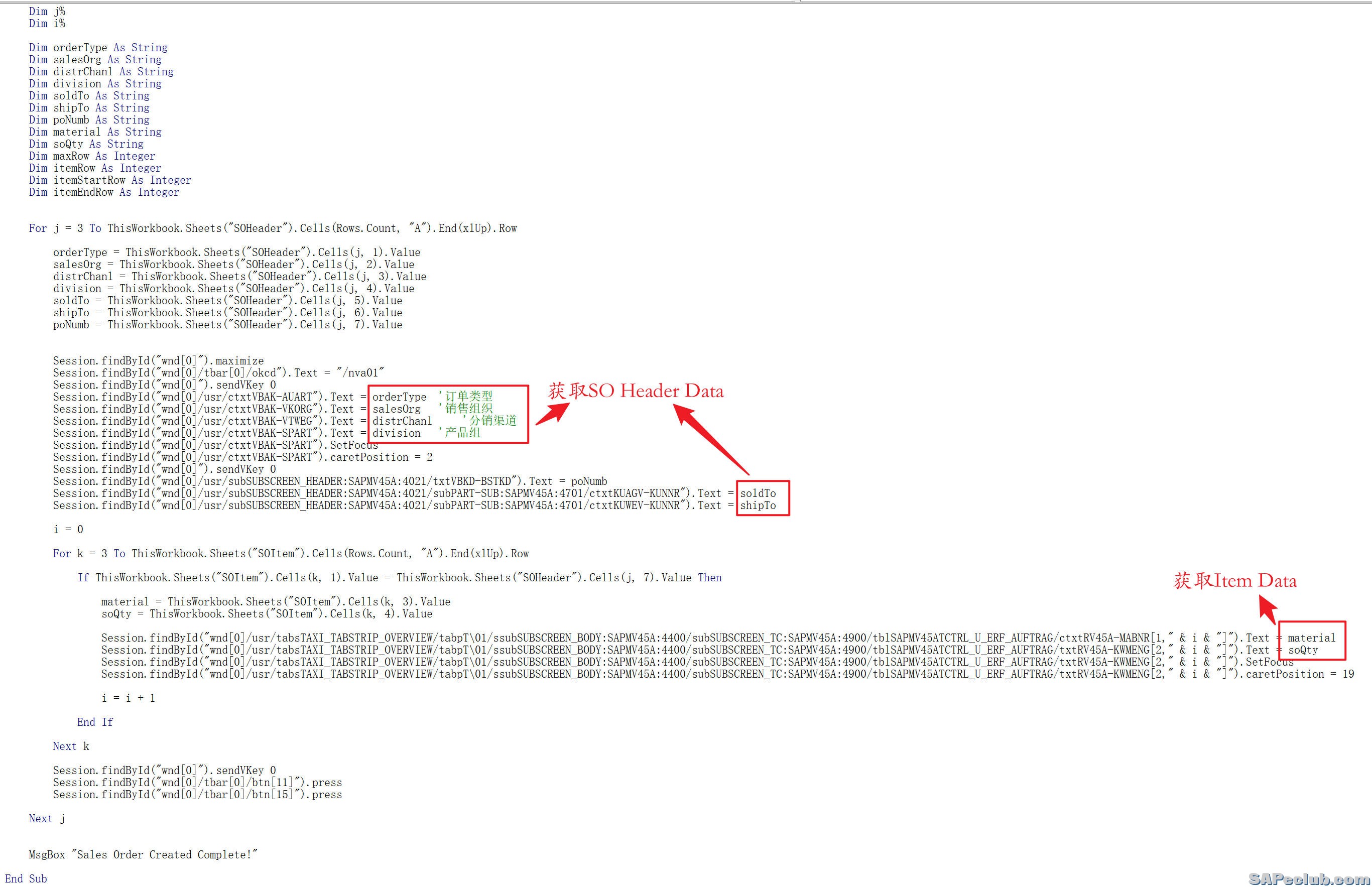Click the KWMENG line ending '.Text = soQty'
This screenshot has height=887, width=1372.
tap(710, 651)
